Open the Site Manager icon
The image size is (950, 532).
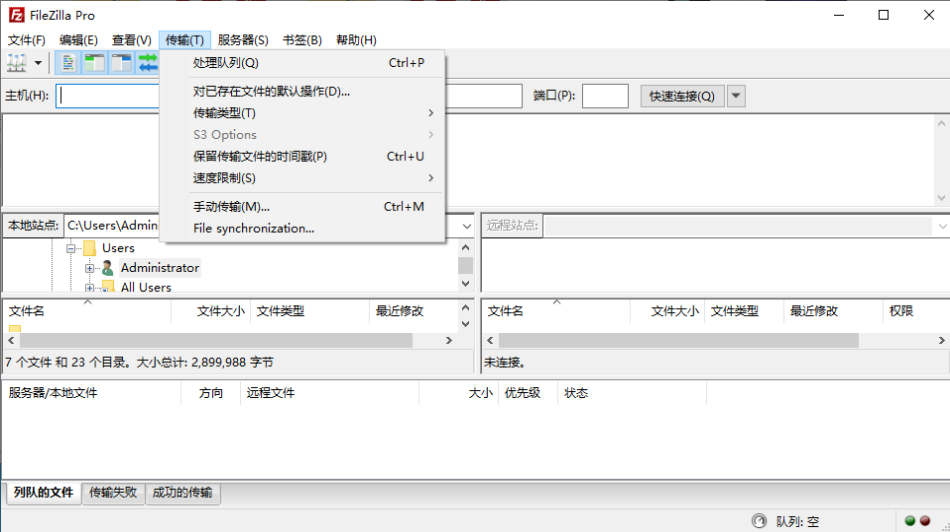tap(16, 62)
